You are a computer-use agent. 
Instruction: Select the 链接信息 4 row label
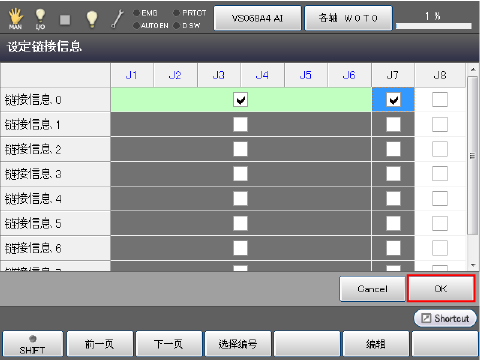pos(55,199)
